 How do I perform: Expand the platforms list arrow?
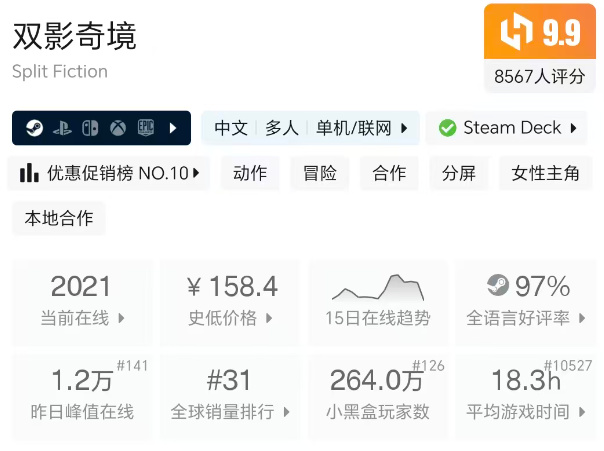point(173,128)
